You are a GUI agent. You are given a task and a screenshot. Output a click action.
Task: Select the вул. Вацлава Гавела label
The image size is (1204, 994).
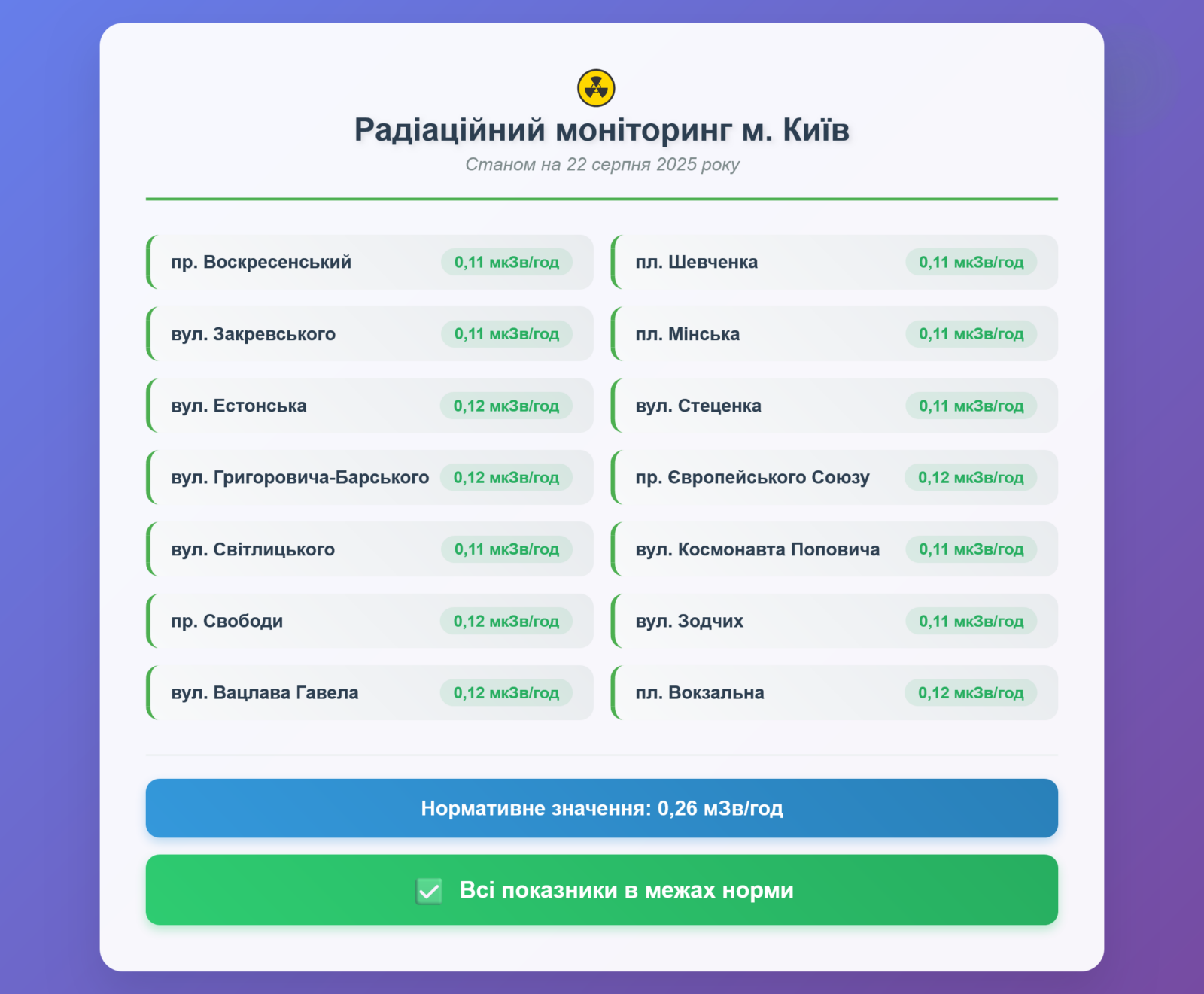pos(265,693)
